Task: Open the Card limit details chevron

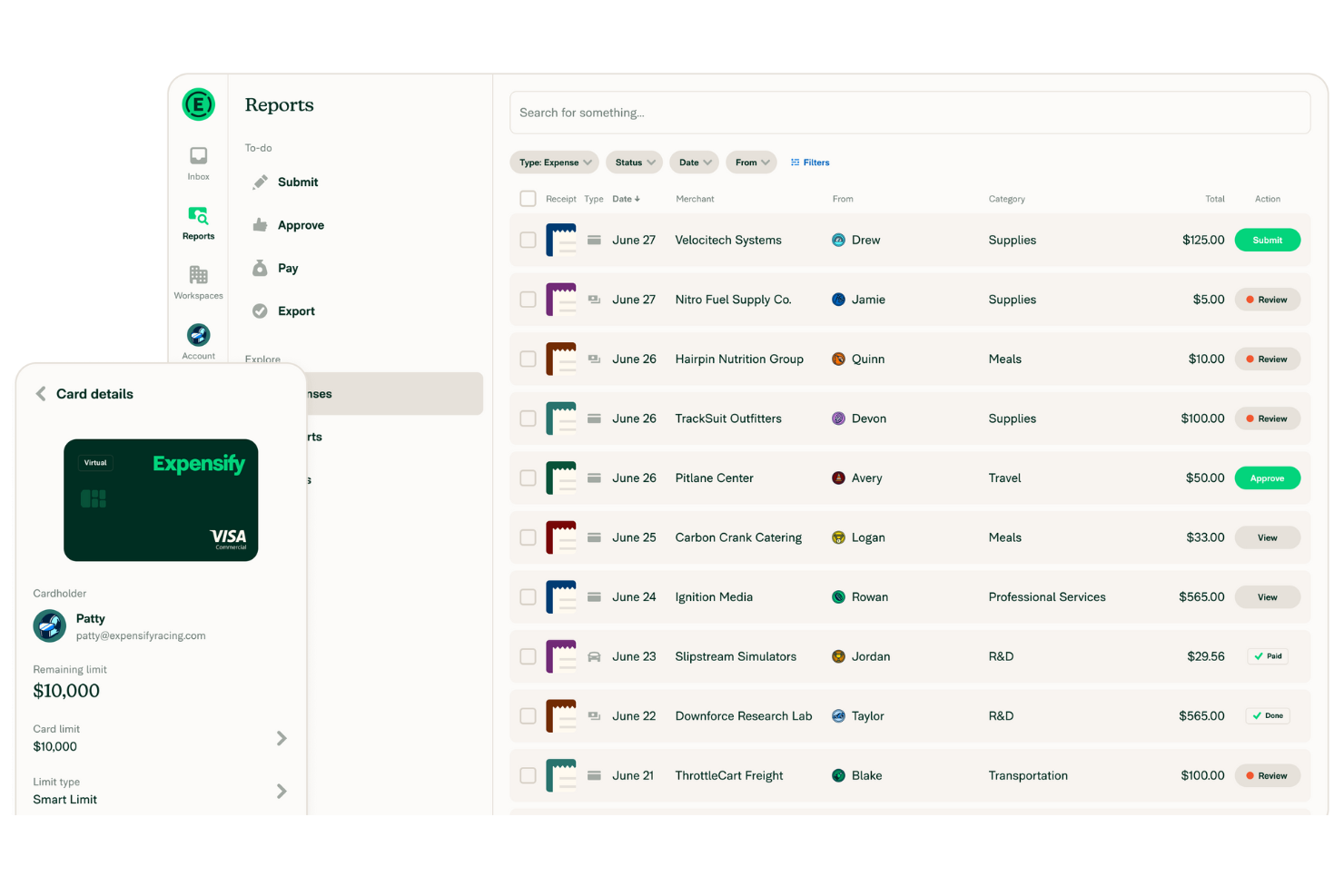Action: 282,738
